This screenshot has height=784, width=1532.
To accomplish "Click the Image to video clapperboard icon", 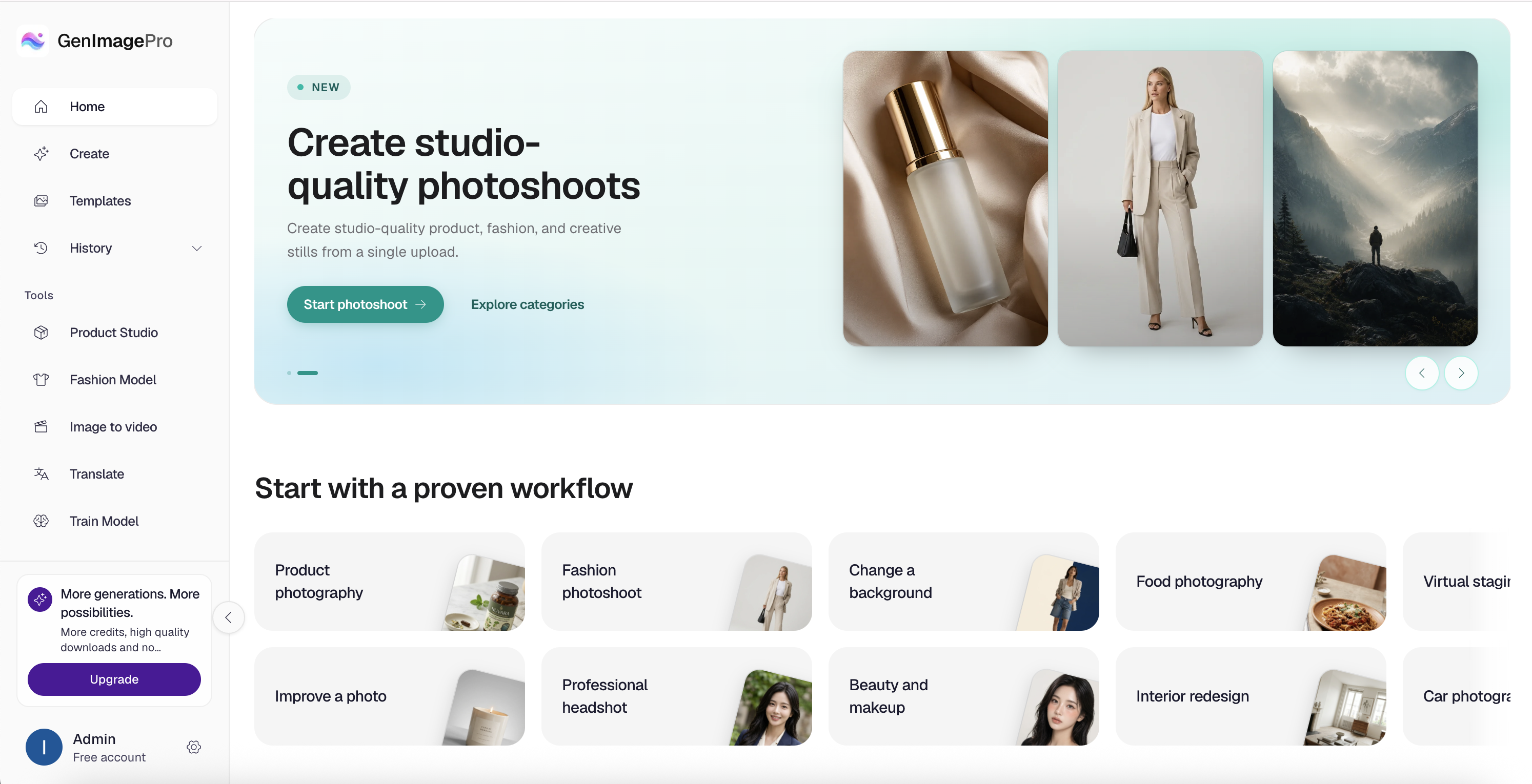I will pyautogui.click(x=41, y=427).
